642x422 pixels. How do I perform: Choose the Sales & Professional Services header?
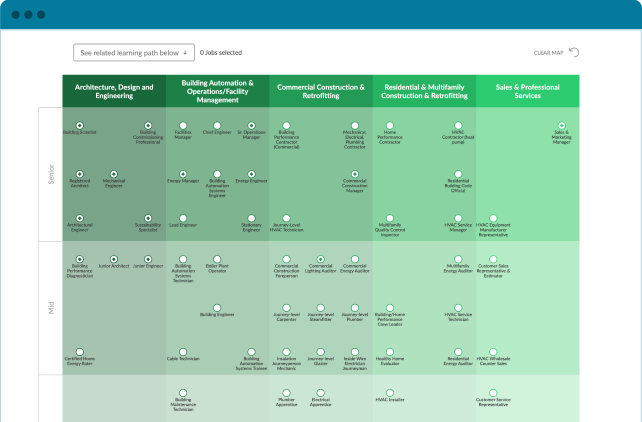527,91
